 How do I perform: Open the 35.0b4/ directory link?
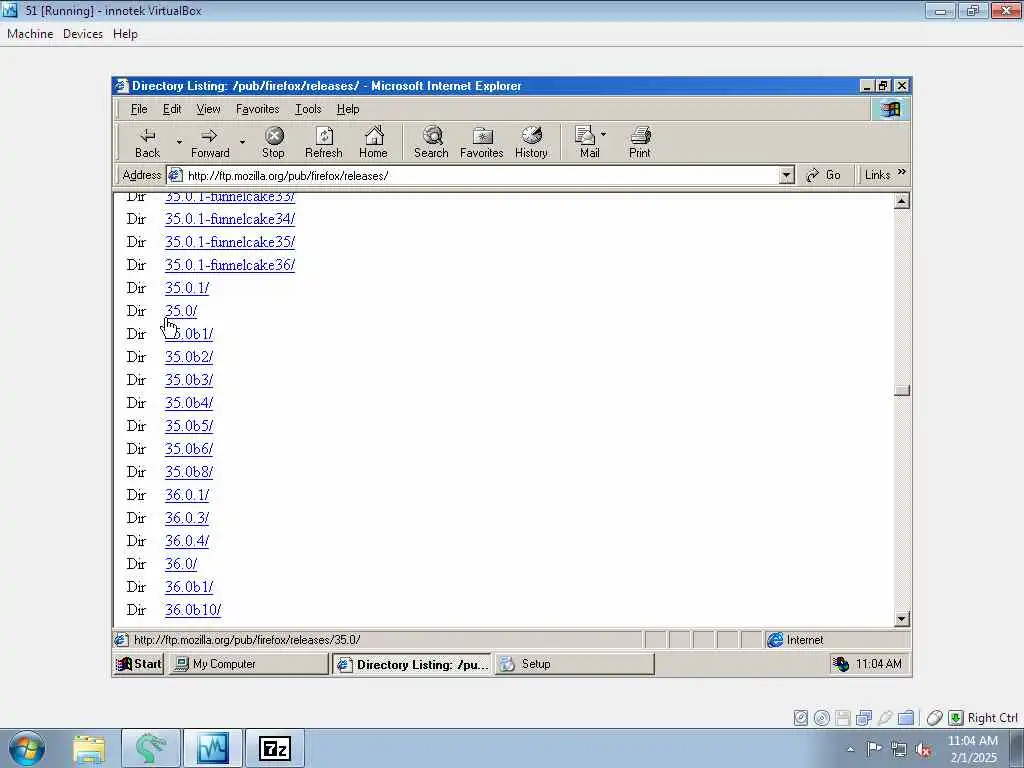(189, 403)
